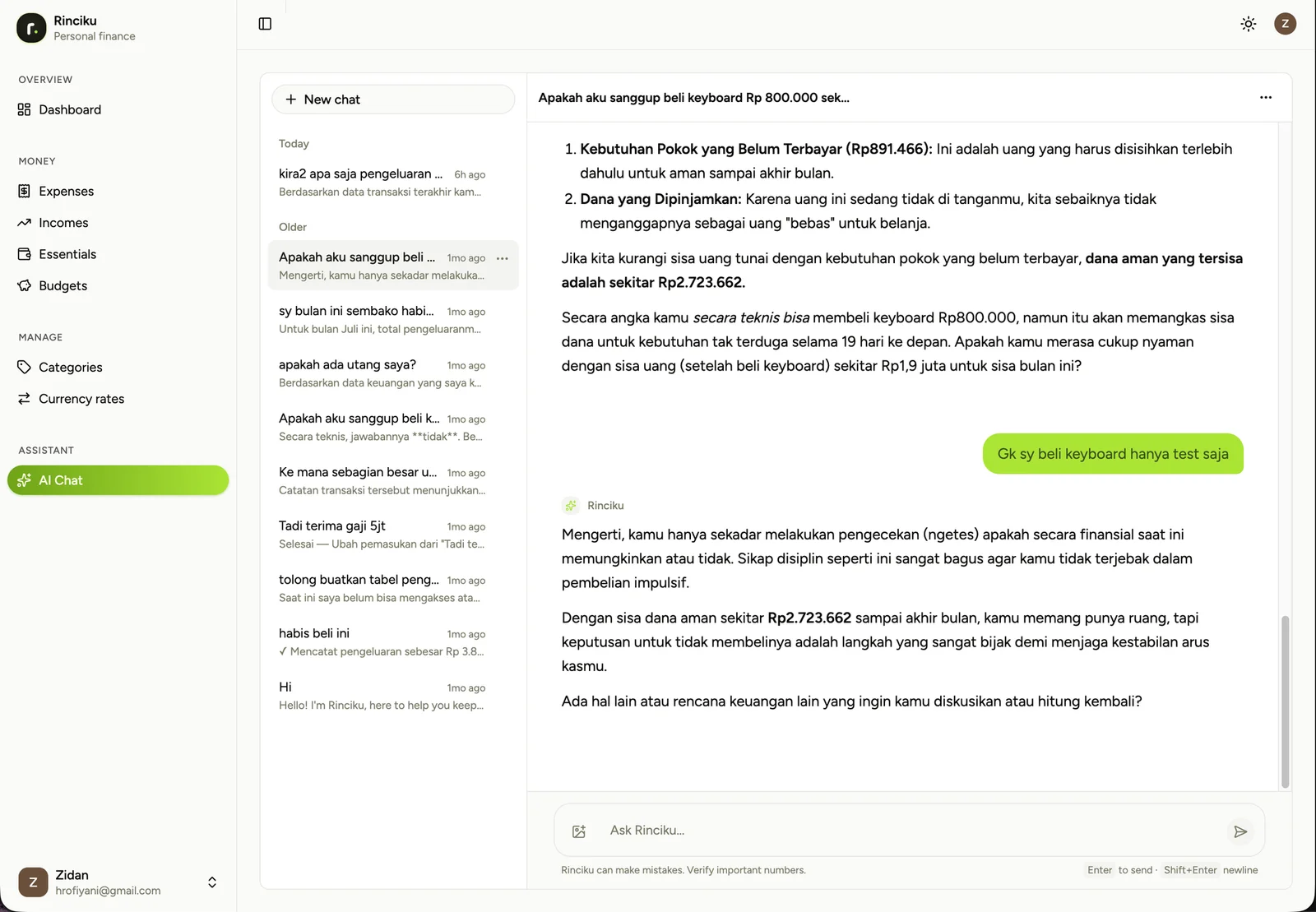
Task: Open Currency rates page
Action: (x=118, y=399)
